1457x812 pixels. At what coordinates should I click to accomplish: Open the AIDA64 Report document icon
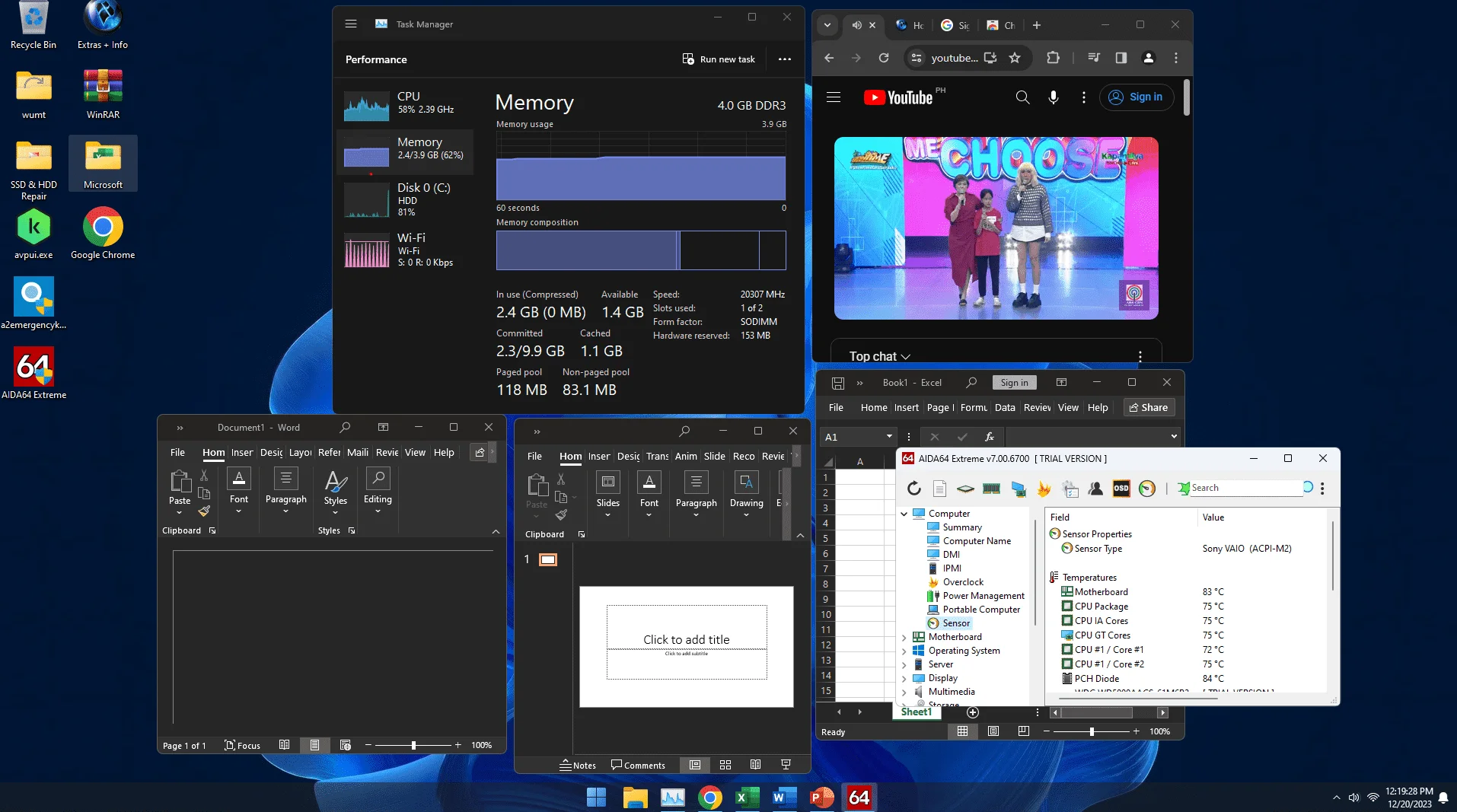tap(939, 489)
